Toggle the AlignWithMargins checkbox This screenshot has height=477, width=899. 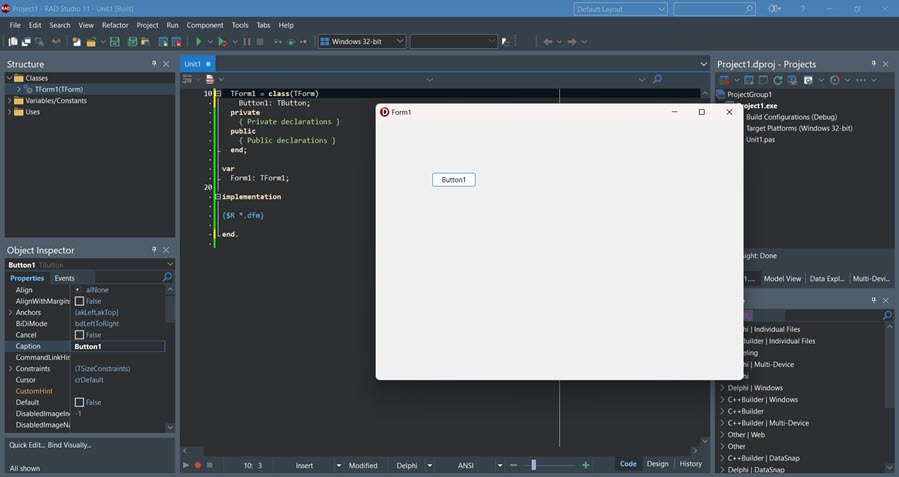(79, 301)
